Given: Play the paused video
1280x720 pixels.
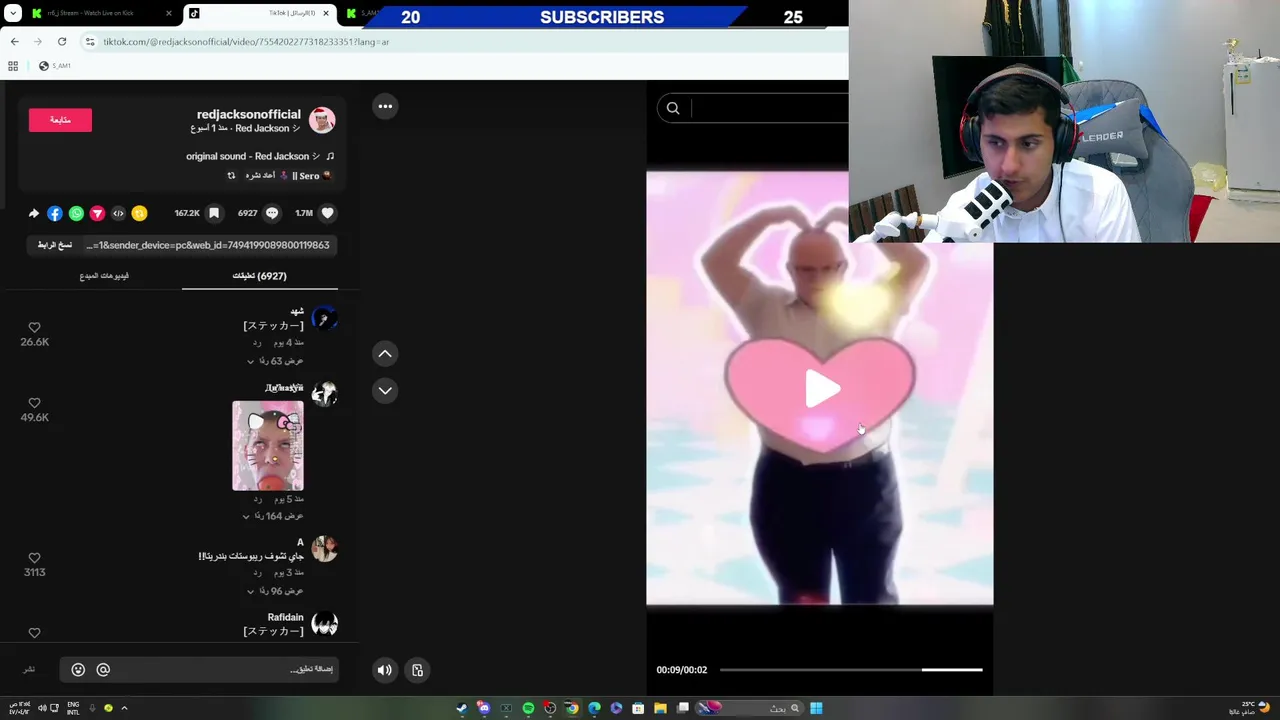Looking at the screenshot, I should [821, 390].
